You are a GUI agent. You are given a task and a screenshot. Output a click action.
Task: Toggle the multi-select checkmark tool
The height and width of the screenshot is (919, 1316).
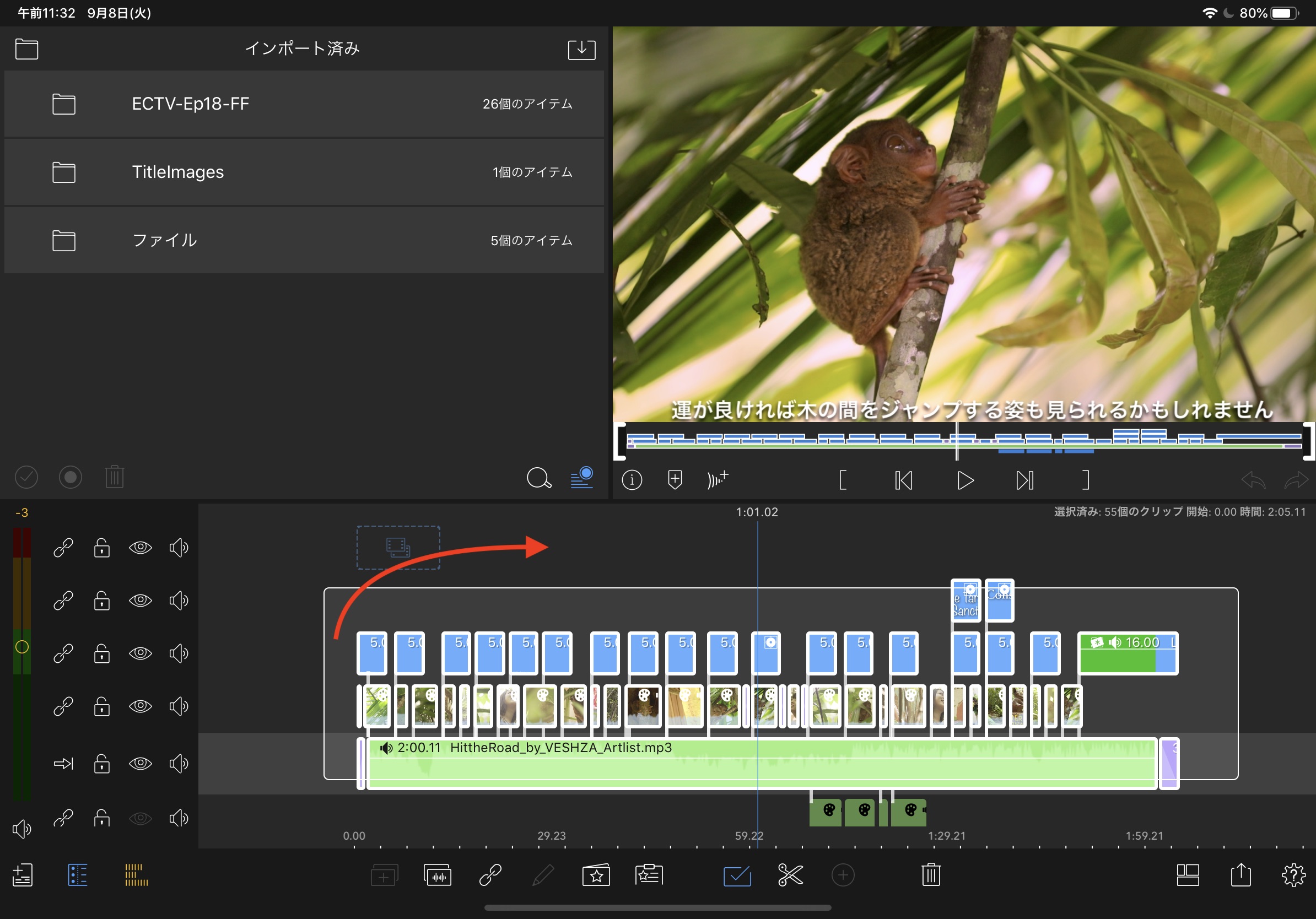(736, 875)
